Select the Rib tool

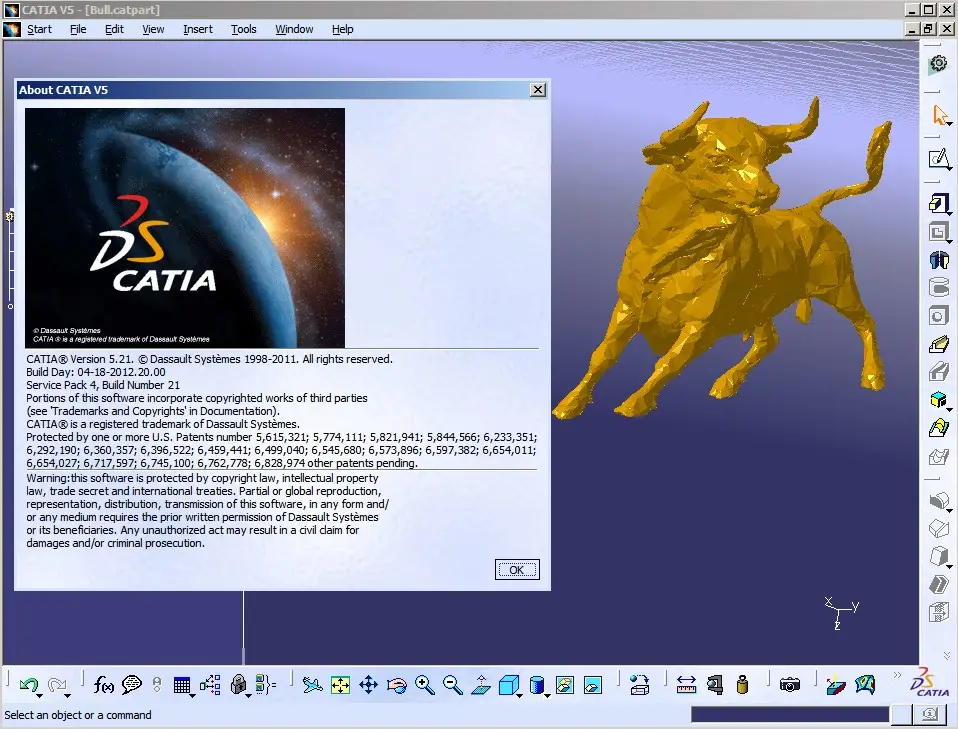click(939, 345)
